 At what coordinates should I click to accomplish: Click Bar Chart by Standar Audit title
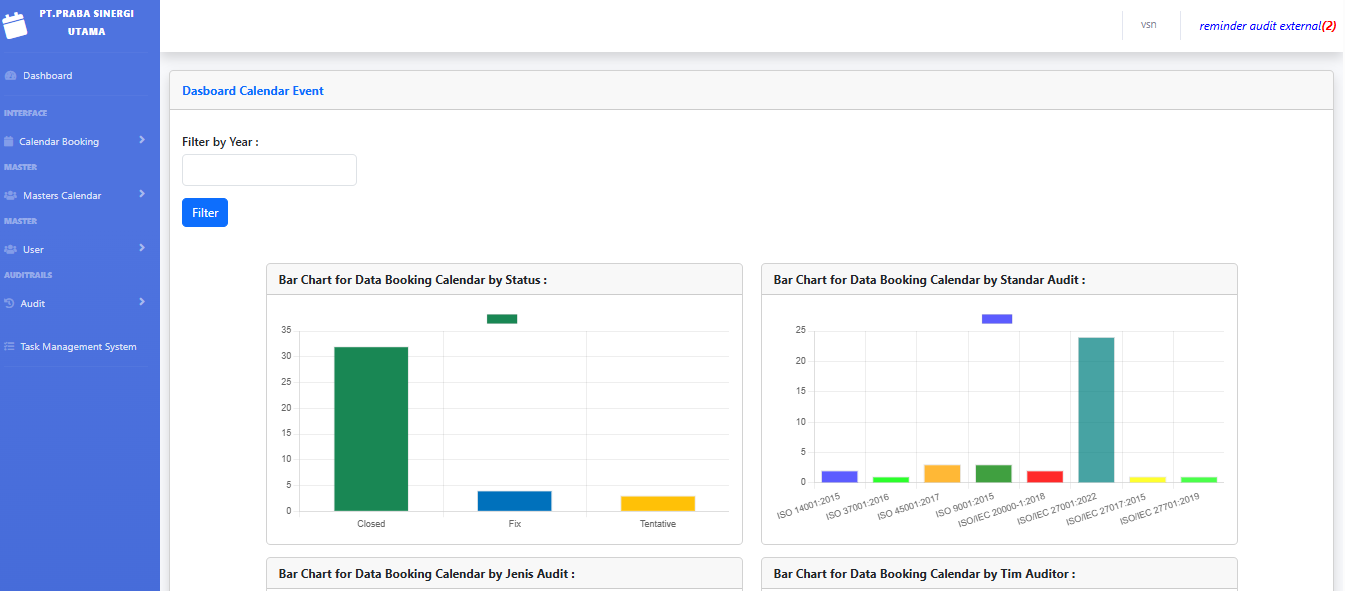(x=929, y=280)
